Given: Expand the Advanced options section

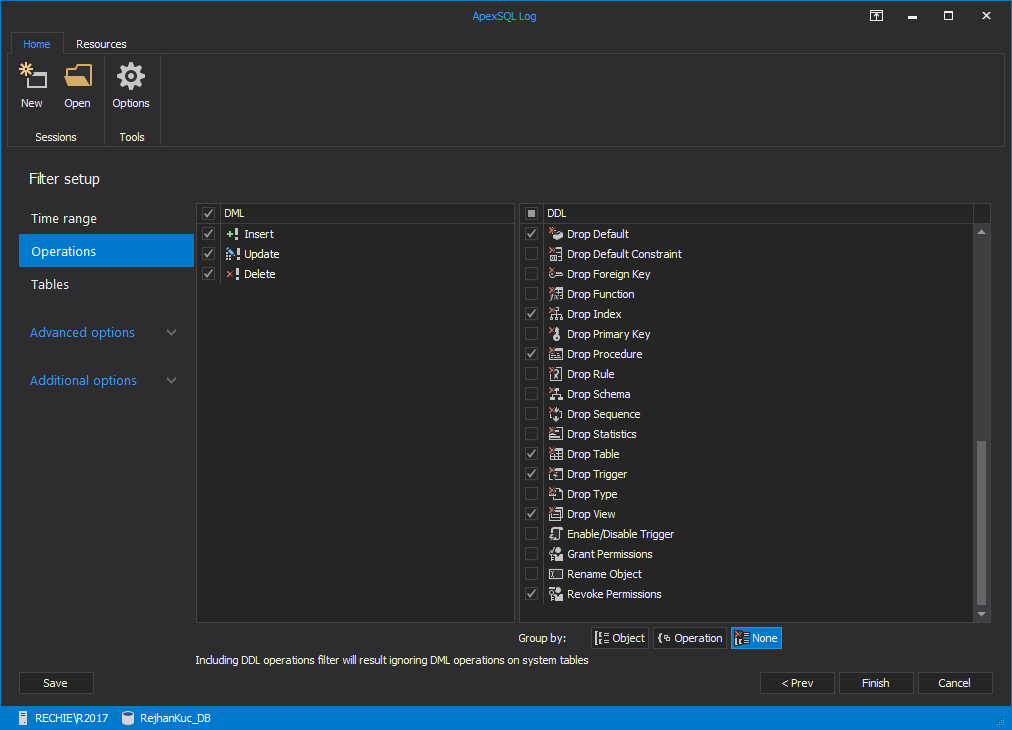Looking at the screenshot, I should (x=103, y=332).
